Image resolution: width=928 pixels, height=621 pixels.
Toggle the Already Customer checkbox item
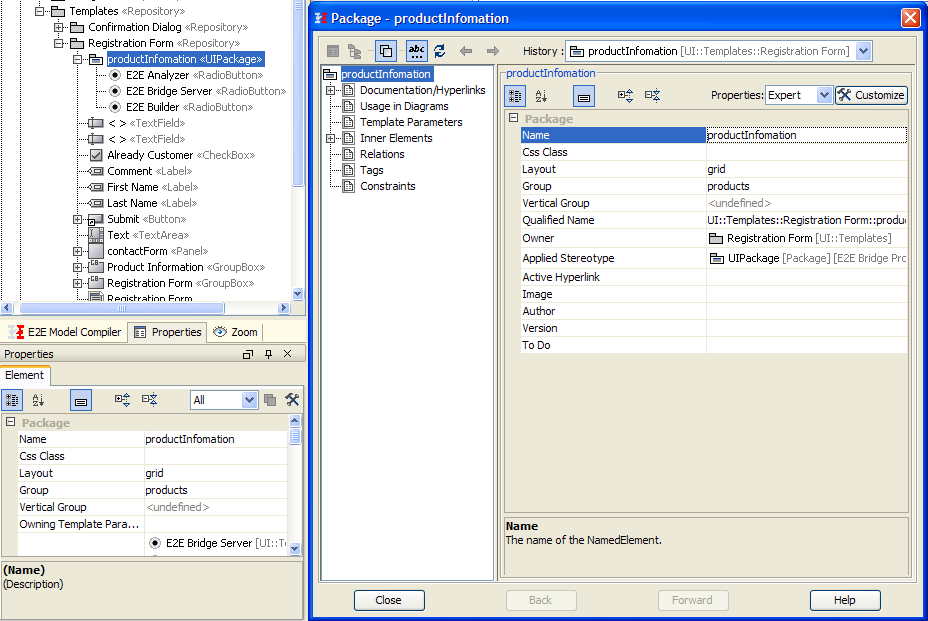click(96, 155)
